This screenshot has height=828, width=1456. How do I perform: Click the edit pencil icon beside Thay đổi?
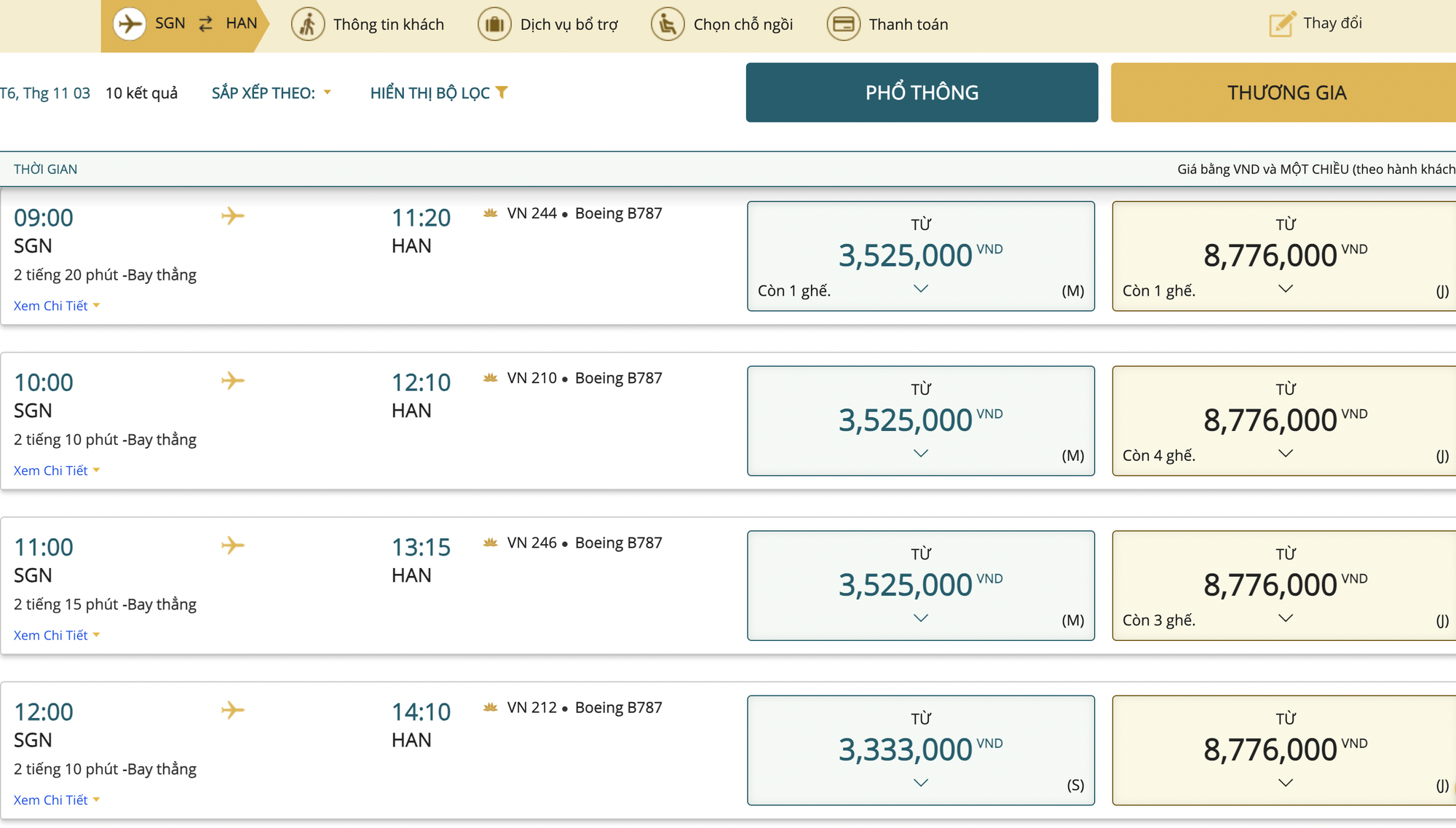tap(1282, 23)
